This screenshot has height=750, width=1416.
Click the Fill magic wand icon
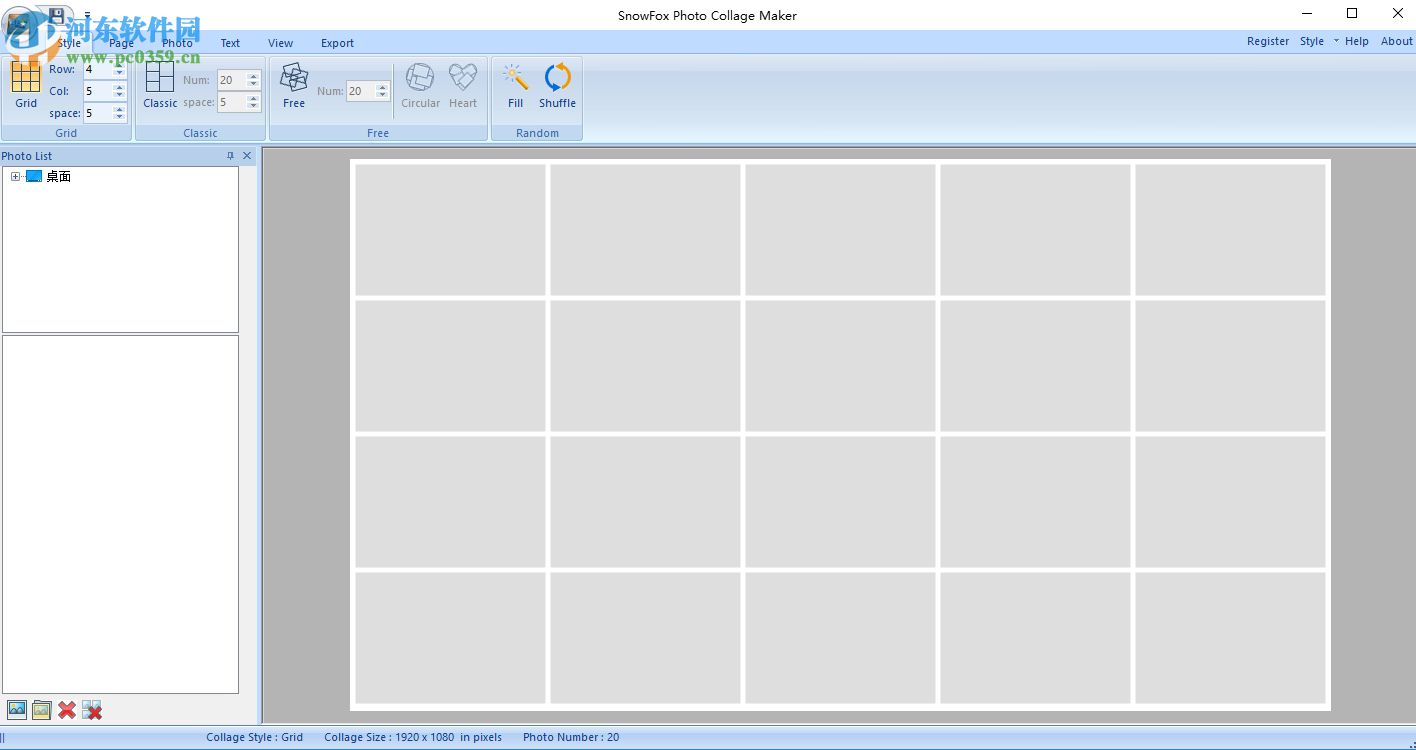[515, 78]
